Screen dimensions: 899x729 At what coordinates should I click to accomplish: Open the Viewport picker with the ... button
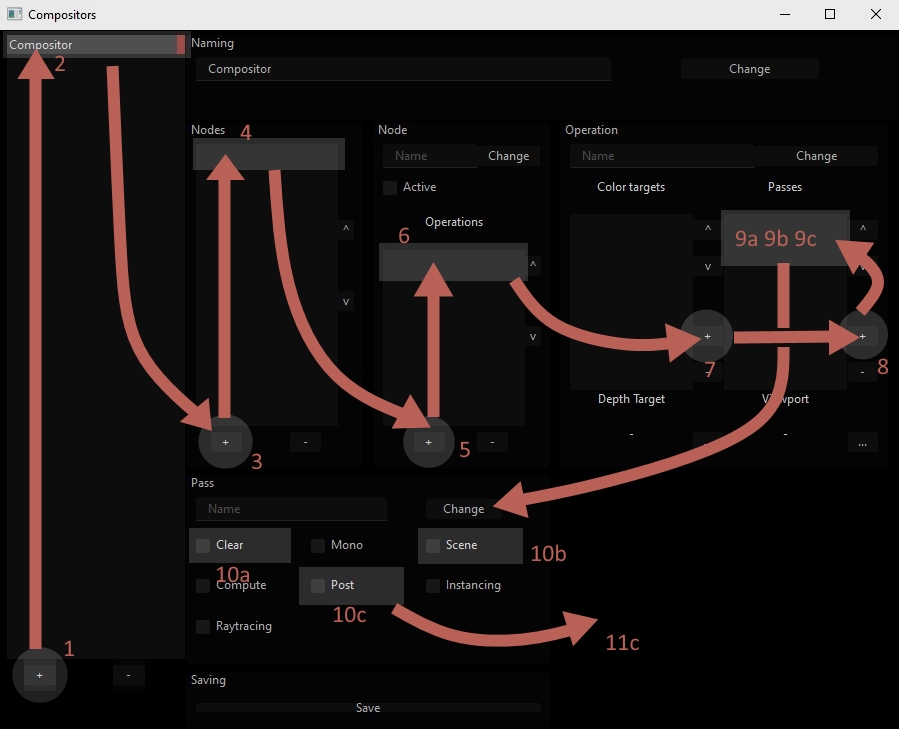(x=863, y=443)
